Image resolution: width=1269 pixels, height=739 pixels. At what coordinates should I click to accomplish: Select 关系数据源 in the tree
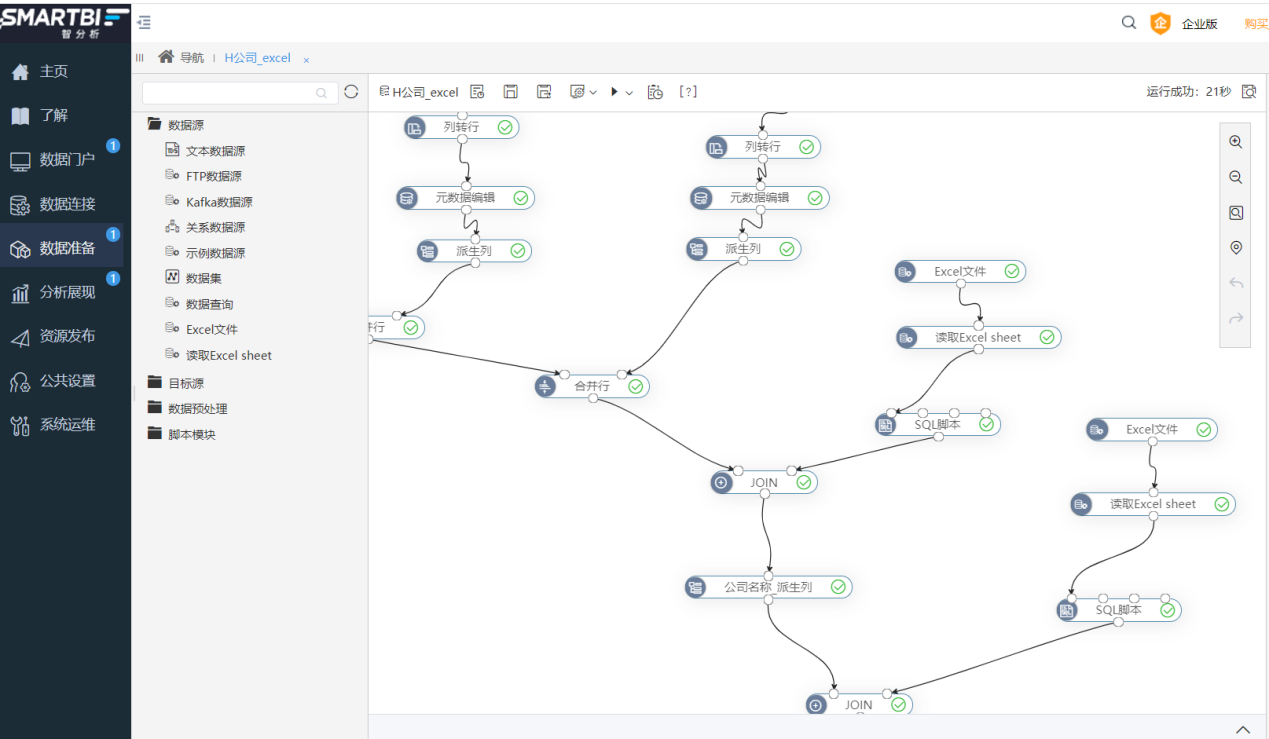(205, 228)
